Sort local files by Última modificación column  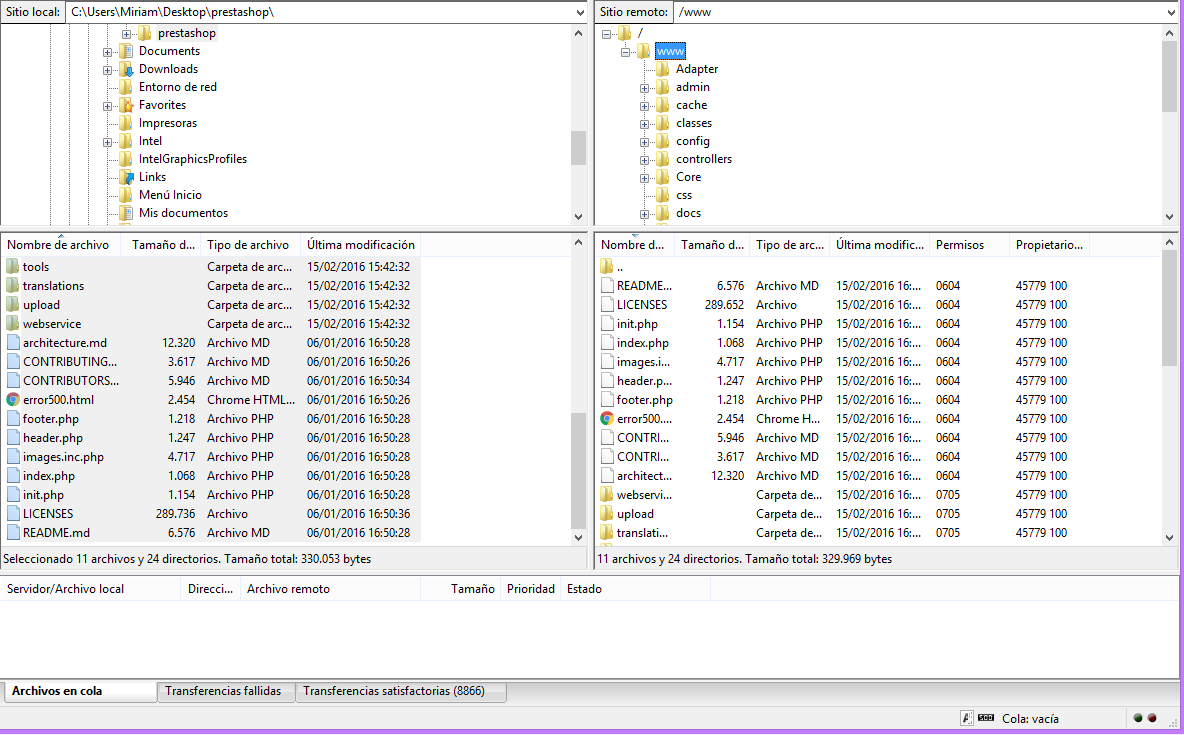[x=361, y=245]
